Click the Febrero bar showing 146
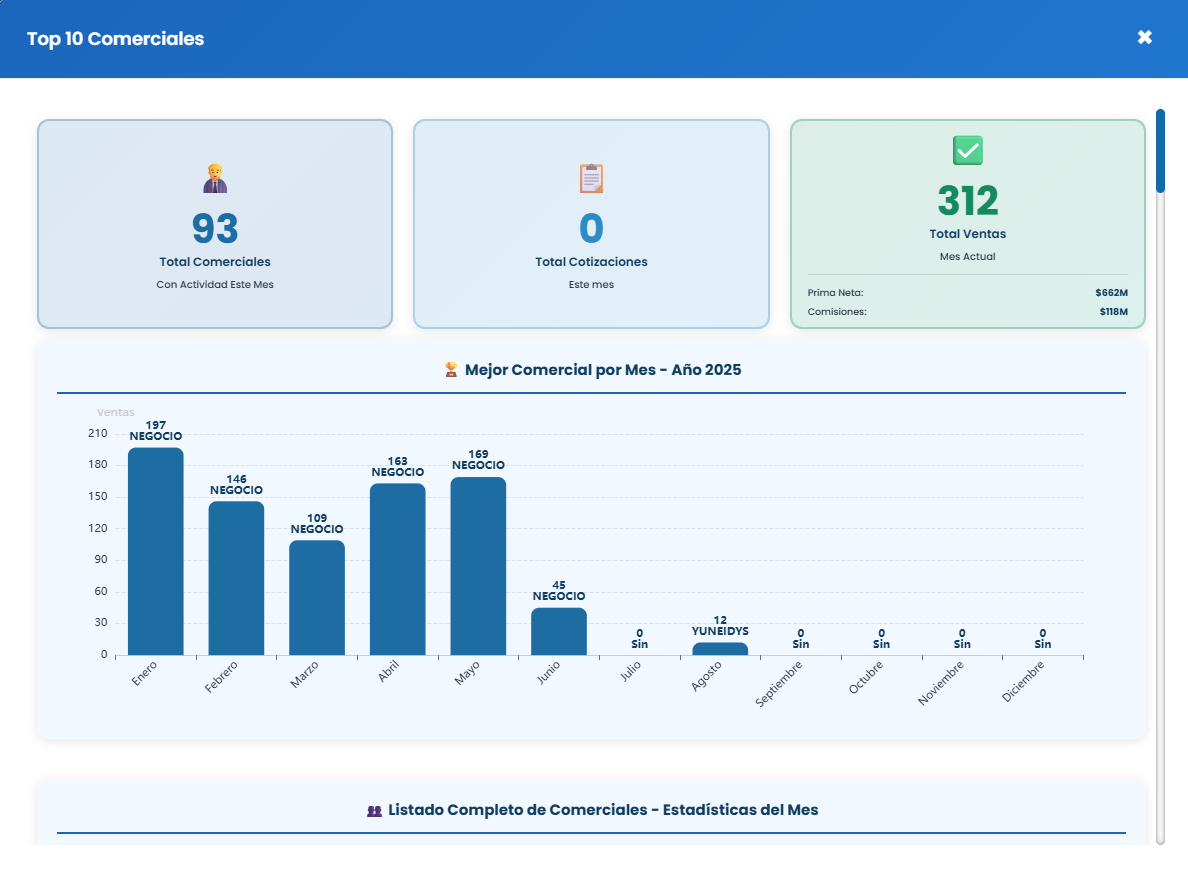1188x871 pixels. coord(236,578)
